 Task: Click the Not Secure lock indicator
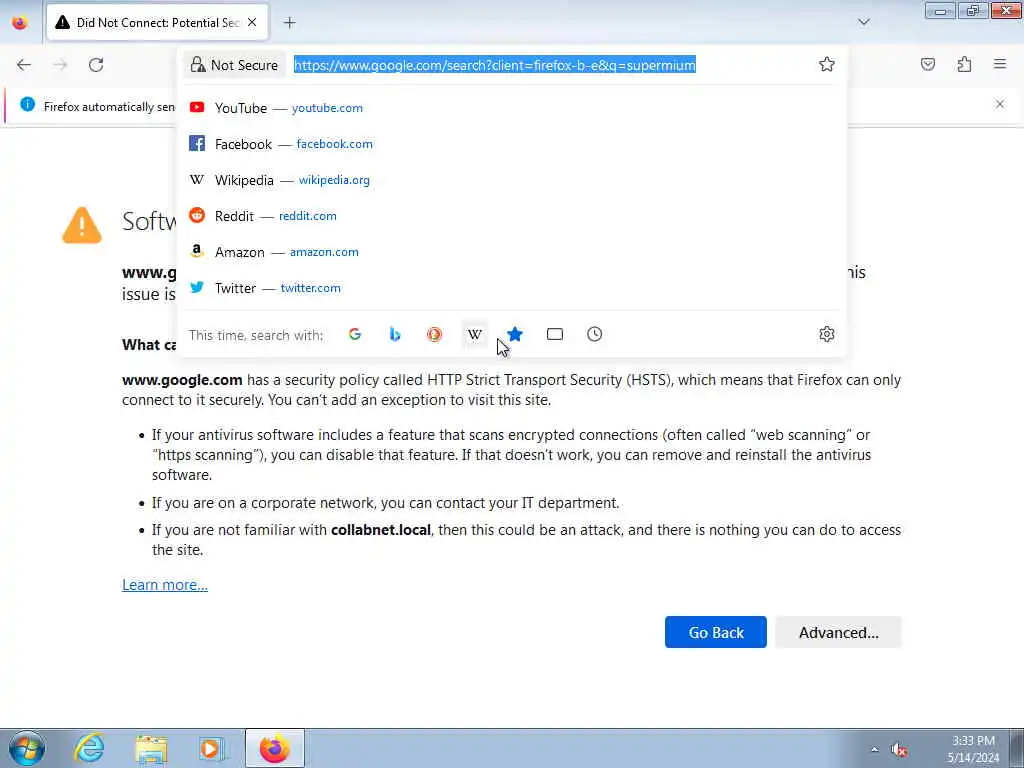234,65
